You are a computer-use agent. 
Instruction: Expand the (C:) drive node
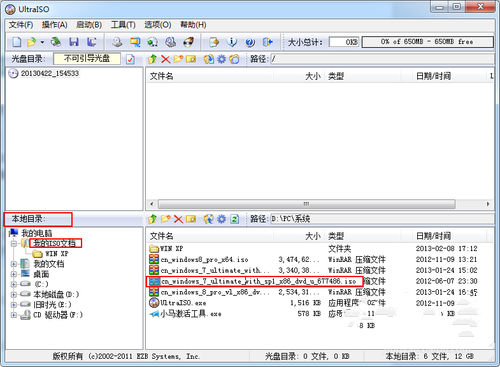coord(14,284)
